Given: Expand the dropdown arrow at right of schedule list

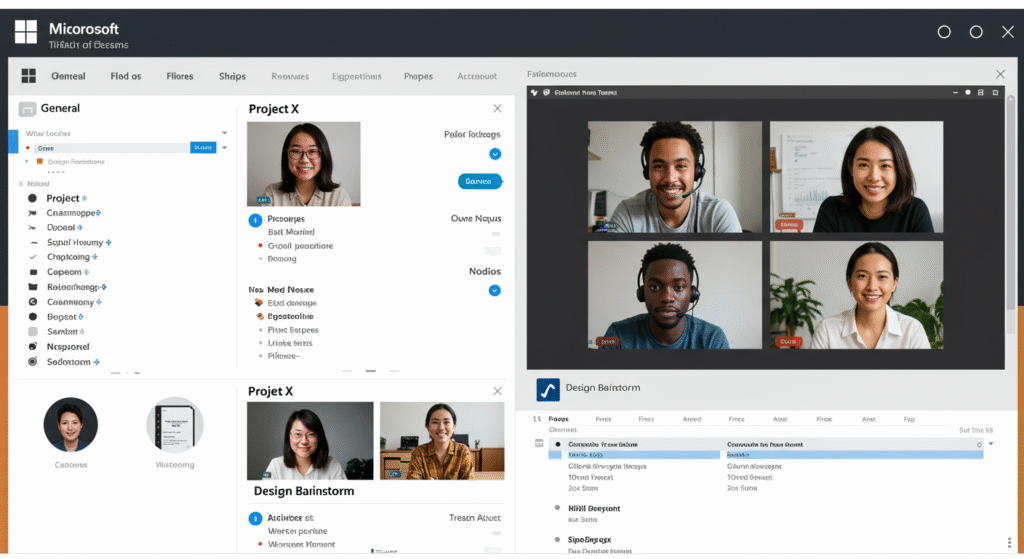Looking at the screenshot, I should (991, 443).
